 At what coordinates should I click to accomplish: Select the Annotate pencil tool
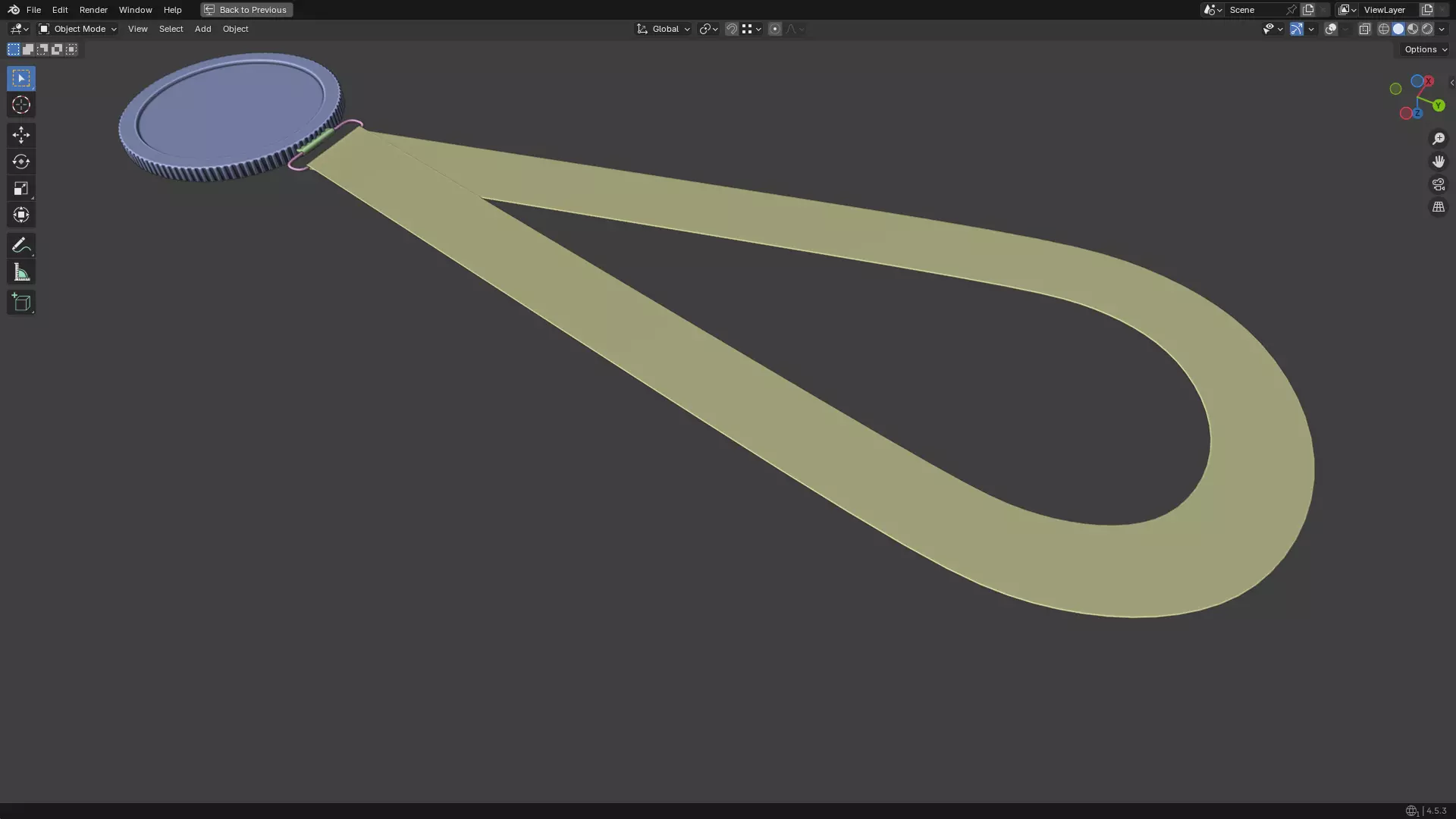tap(21, 246)
